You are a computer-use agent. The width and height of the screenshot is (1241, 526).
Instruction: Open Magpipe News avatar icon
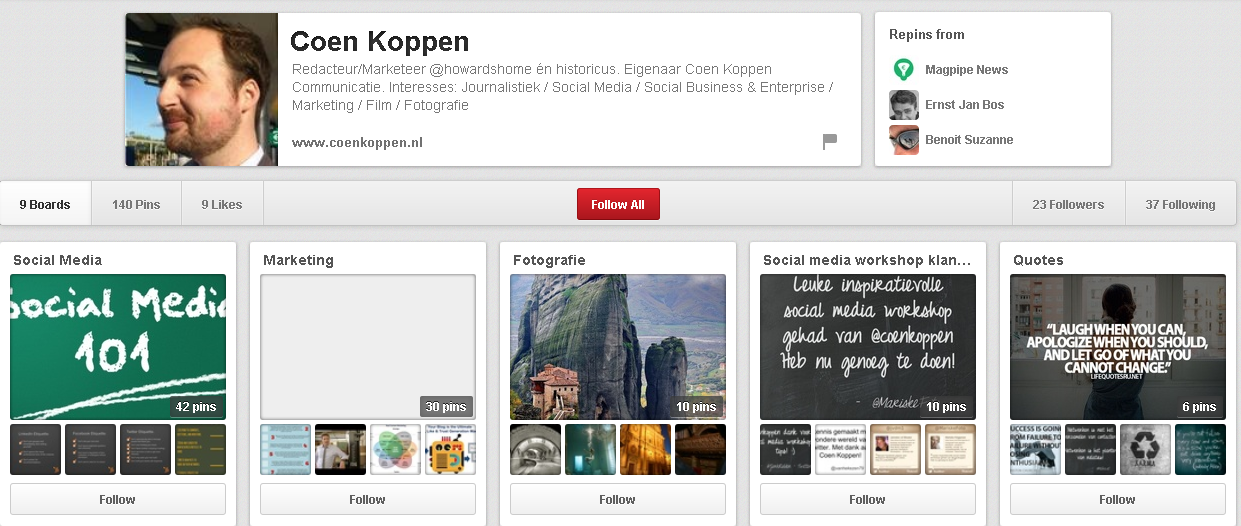pyautogui.click(x=904, y=70)
